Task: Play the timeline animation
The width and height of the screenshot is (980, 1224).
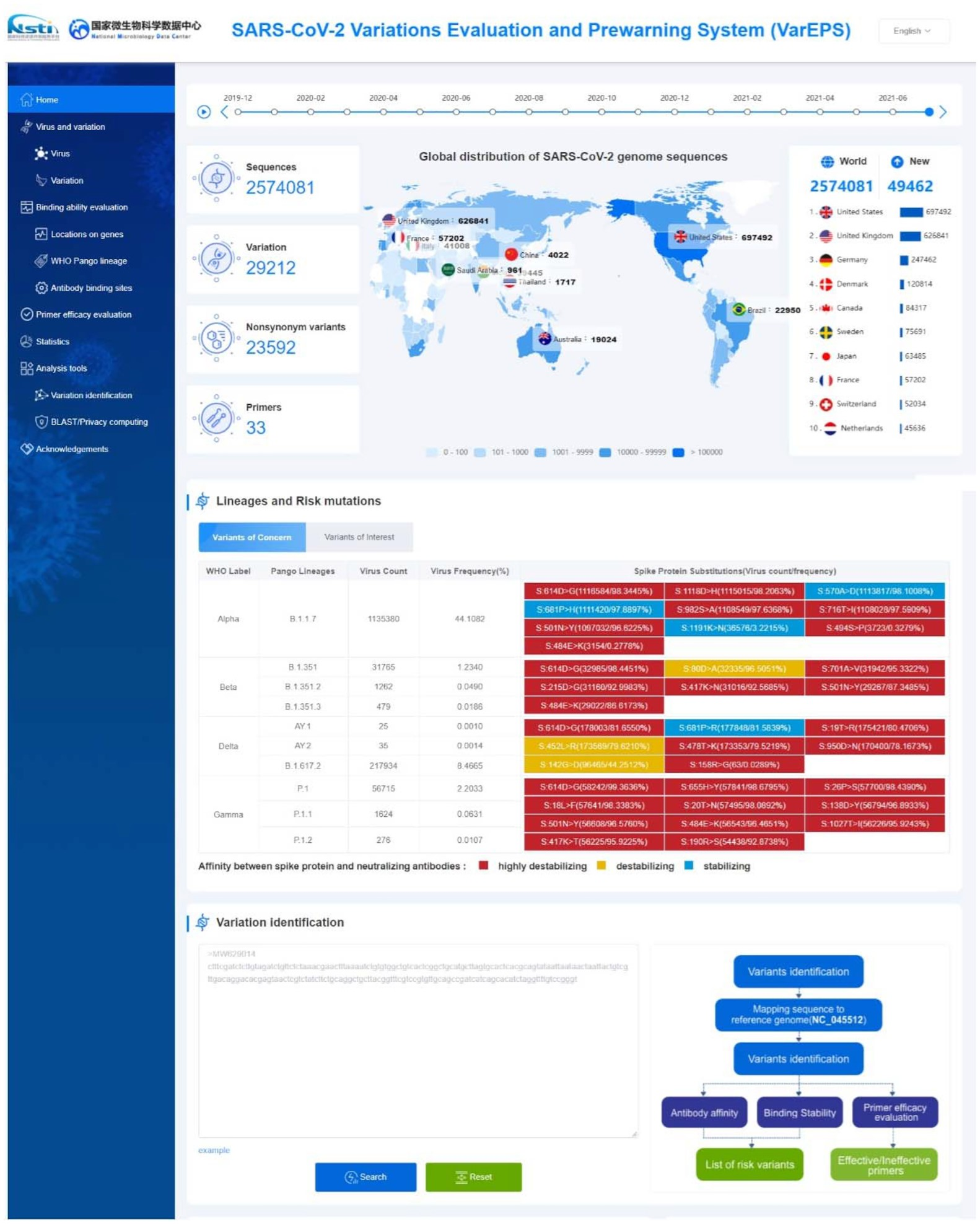Action: [204, 112]
